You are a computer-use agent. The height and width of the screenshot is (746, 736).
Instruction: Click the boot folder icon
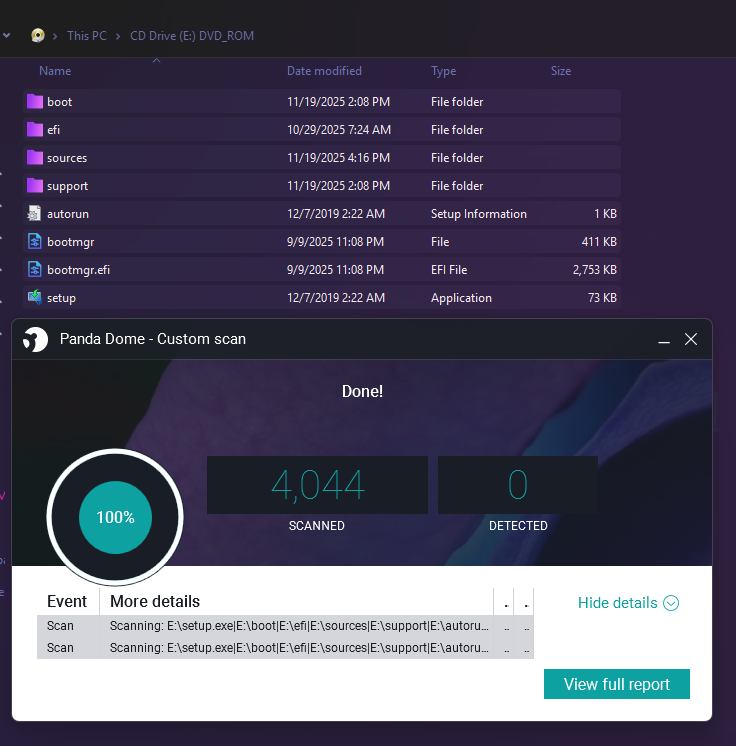(x=35, y=101)
